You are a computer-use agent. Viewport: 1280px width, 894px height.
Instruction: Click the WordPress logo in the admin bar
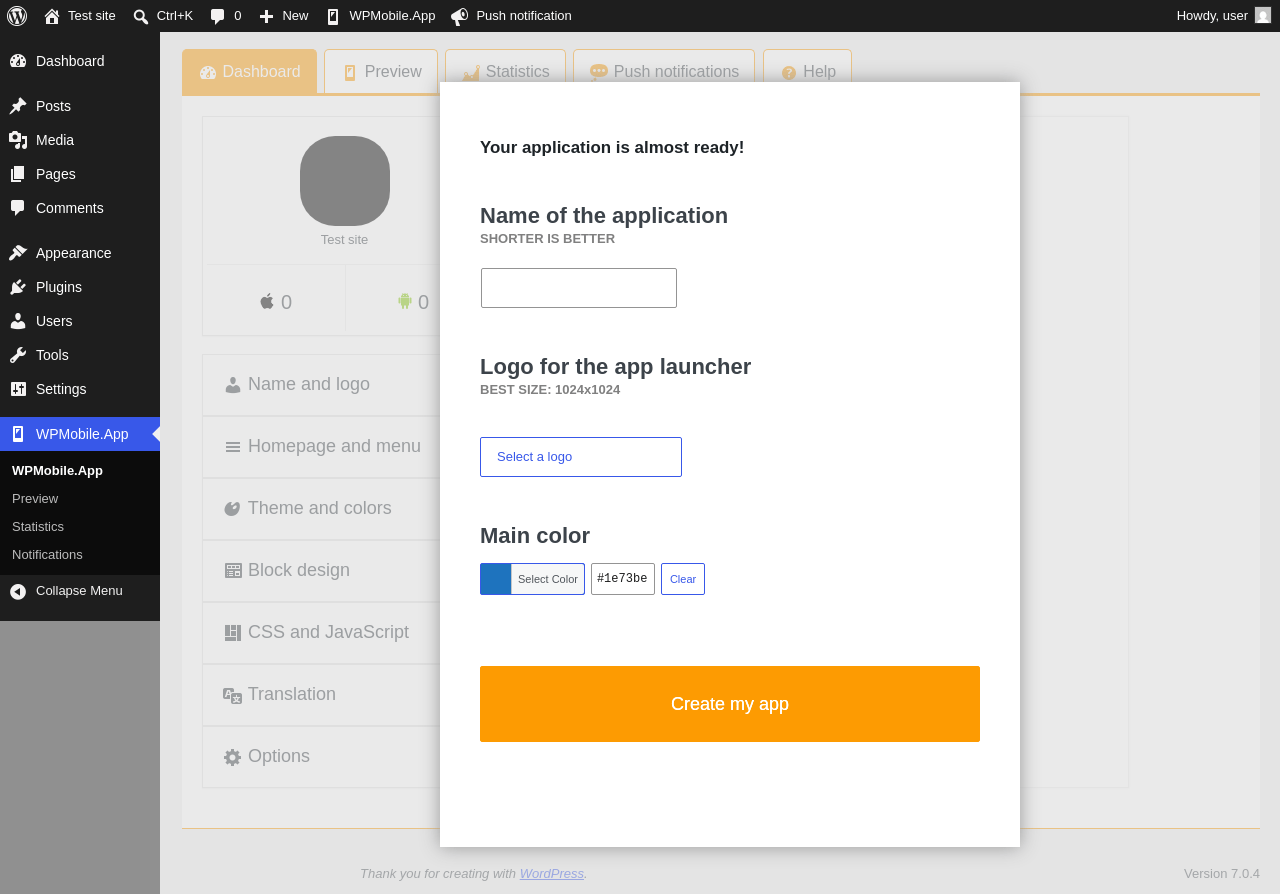tap(17, 16)
